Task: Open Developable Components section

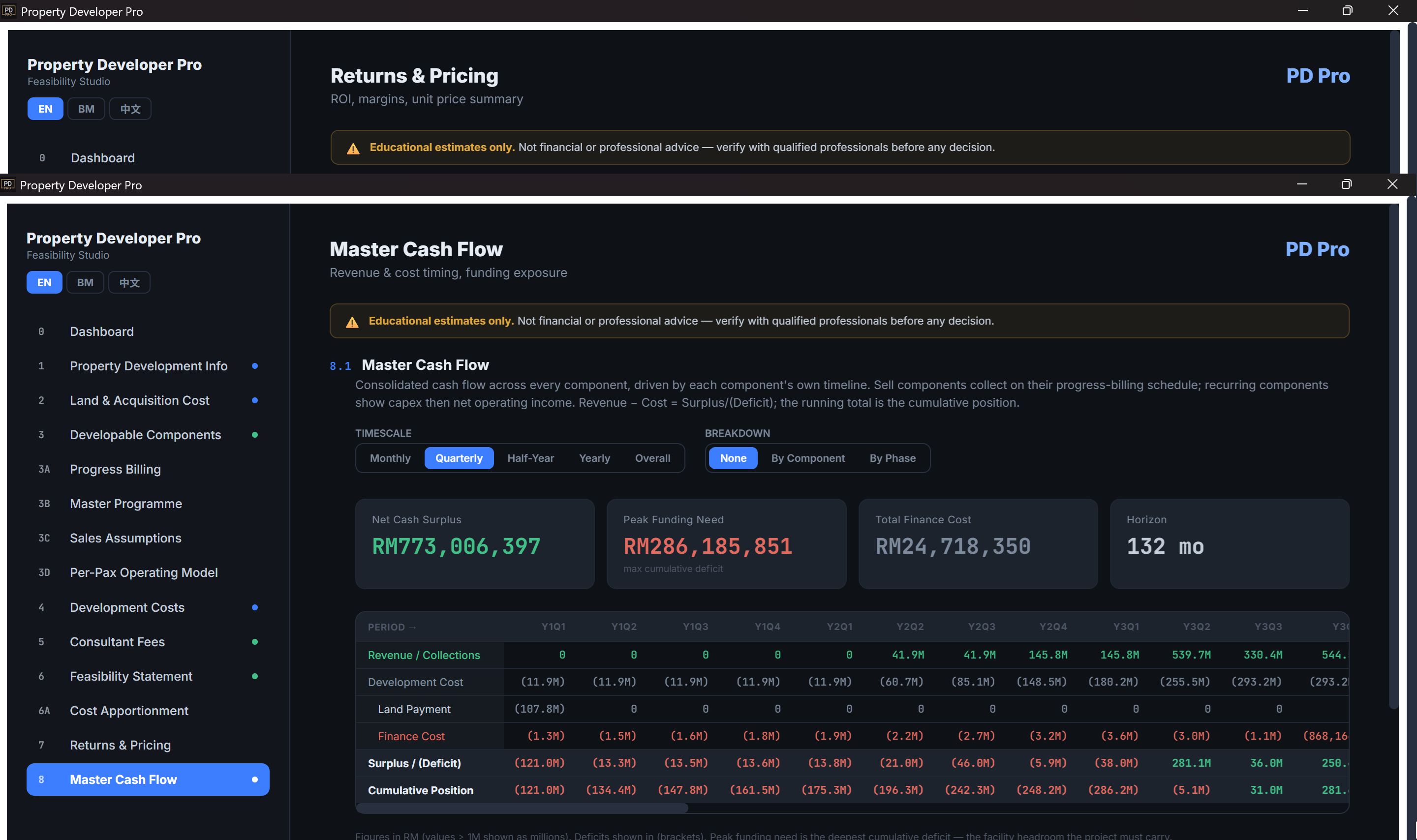Action: click(148, 435)
